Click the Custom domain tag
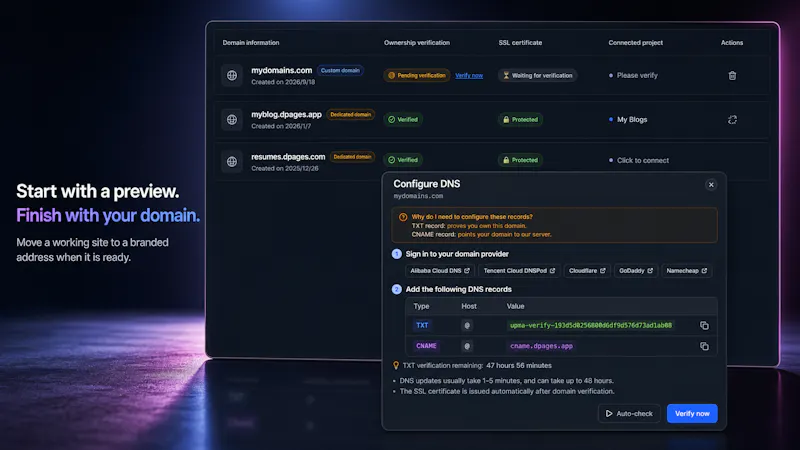Viewport: 800px width, 450px height. tap(340, 70)
